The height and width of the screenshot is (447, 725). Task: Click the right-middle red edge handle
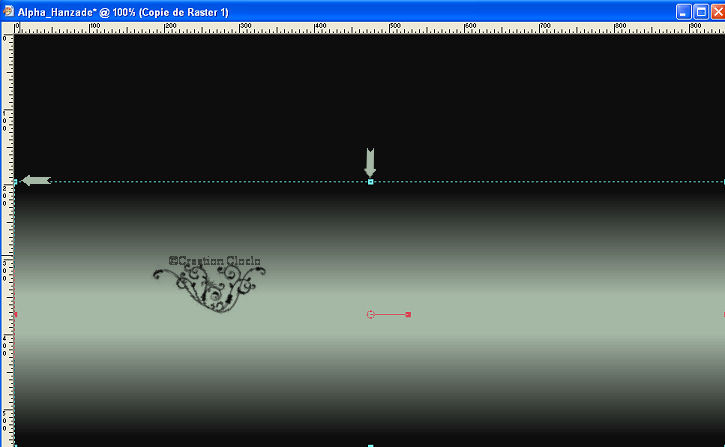pos(722,314)
